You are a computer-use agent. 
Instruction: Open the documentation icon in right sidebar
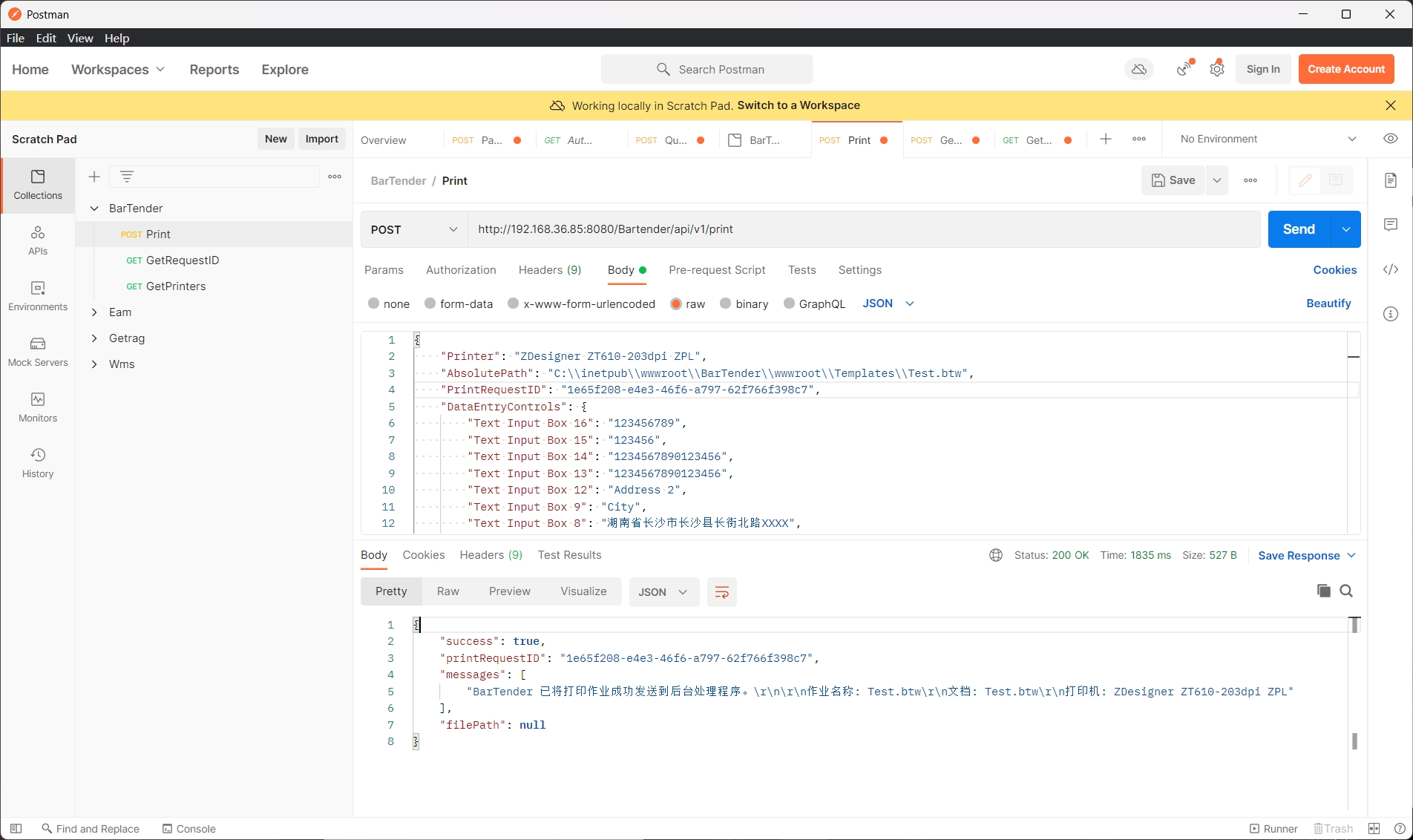coord(1391,180)
